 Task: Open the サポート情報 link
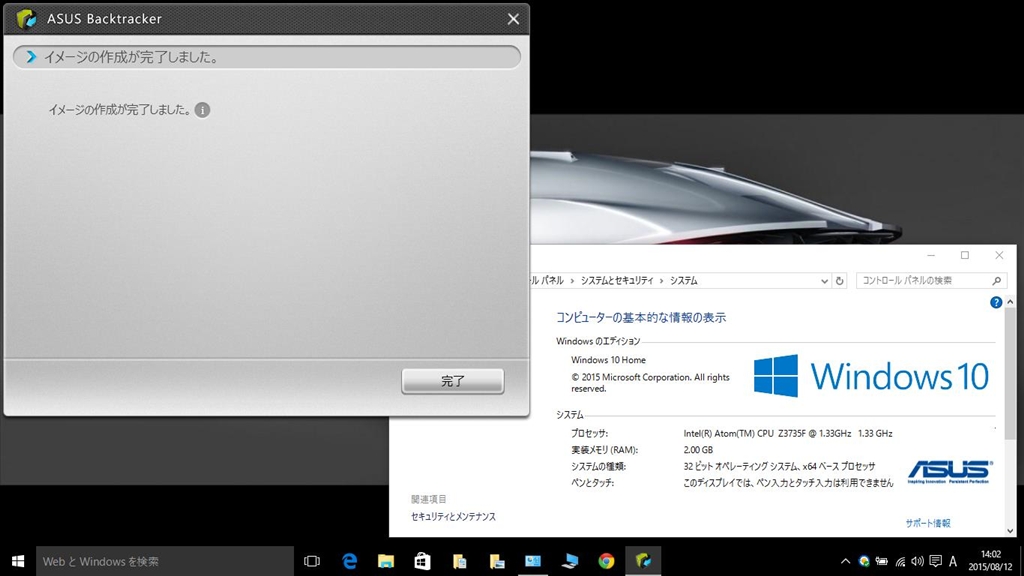click(x=927, y=523)
